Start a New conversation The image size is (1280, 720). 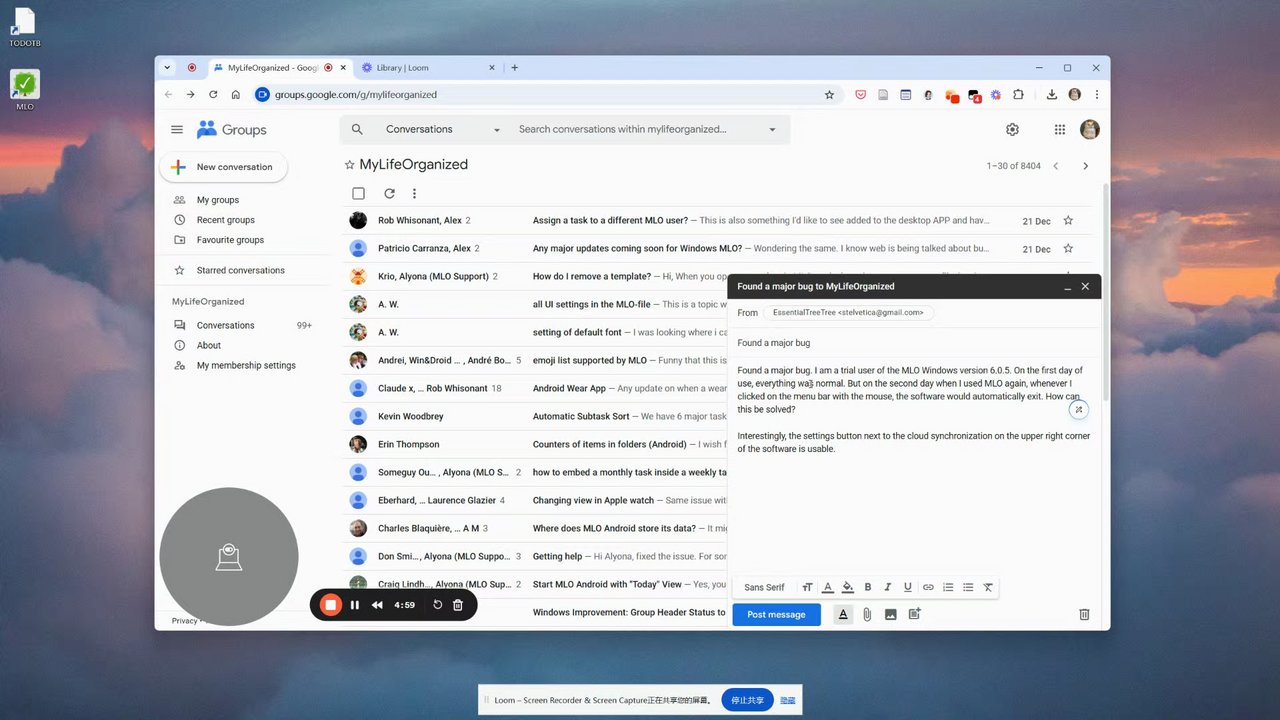(223, 167)
